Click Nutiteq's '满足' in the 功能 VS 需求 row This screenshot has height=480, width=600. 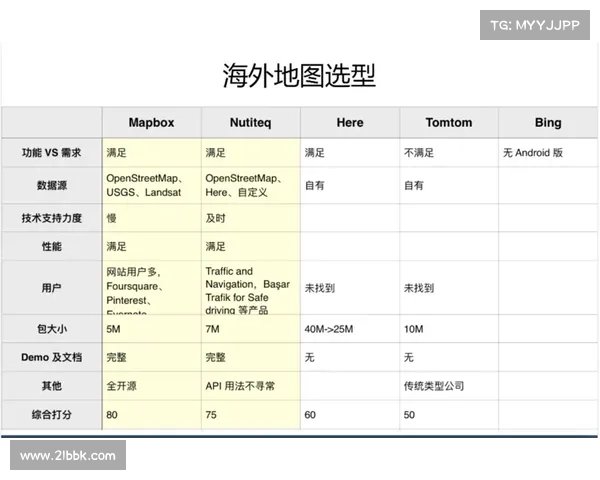[215, 153]
